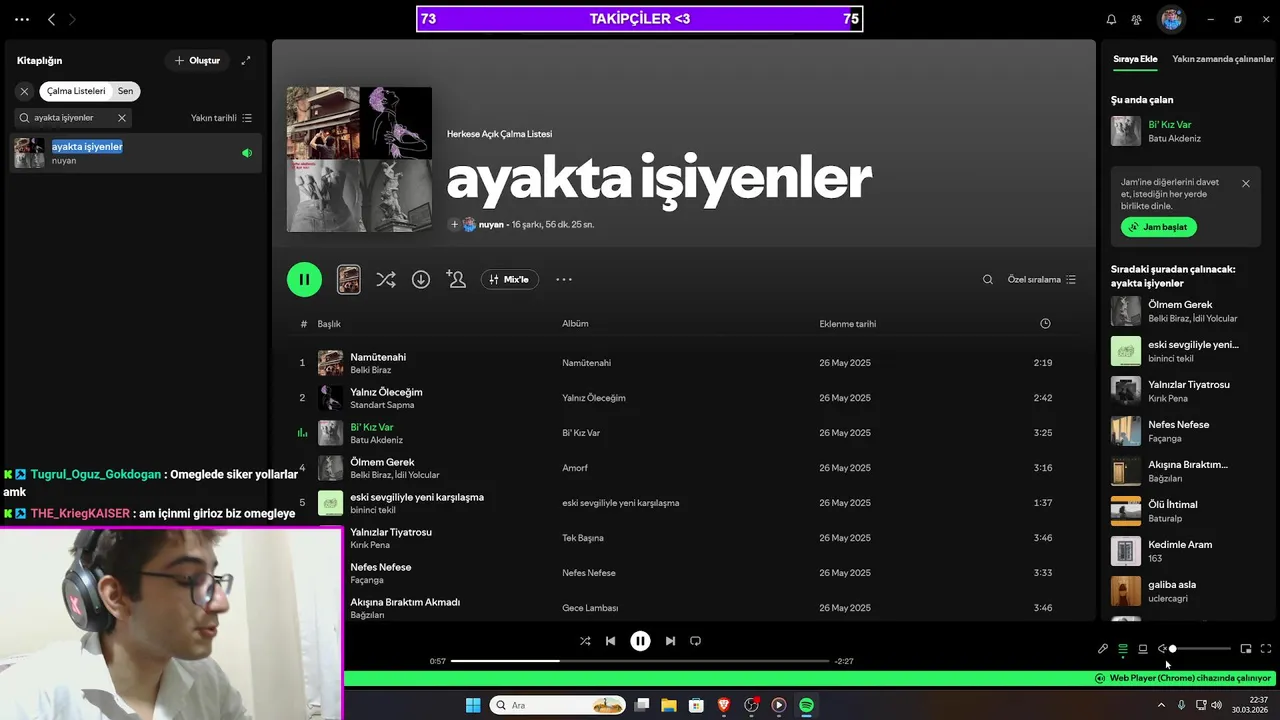Toggle the Çalma Listeleri filter chip

coord(76,91)
